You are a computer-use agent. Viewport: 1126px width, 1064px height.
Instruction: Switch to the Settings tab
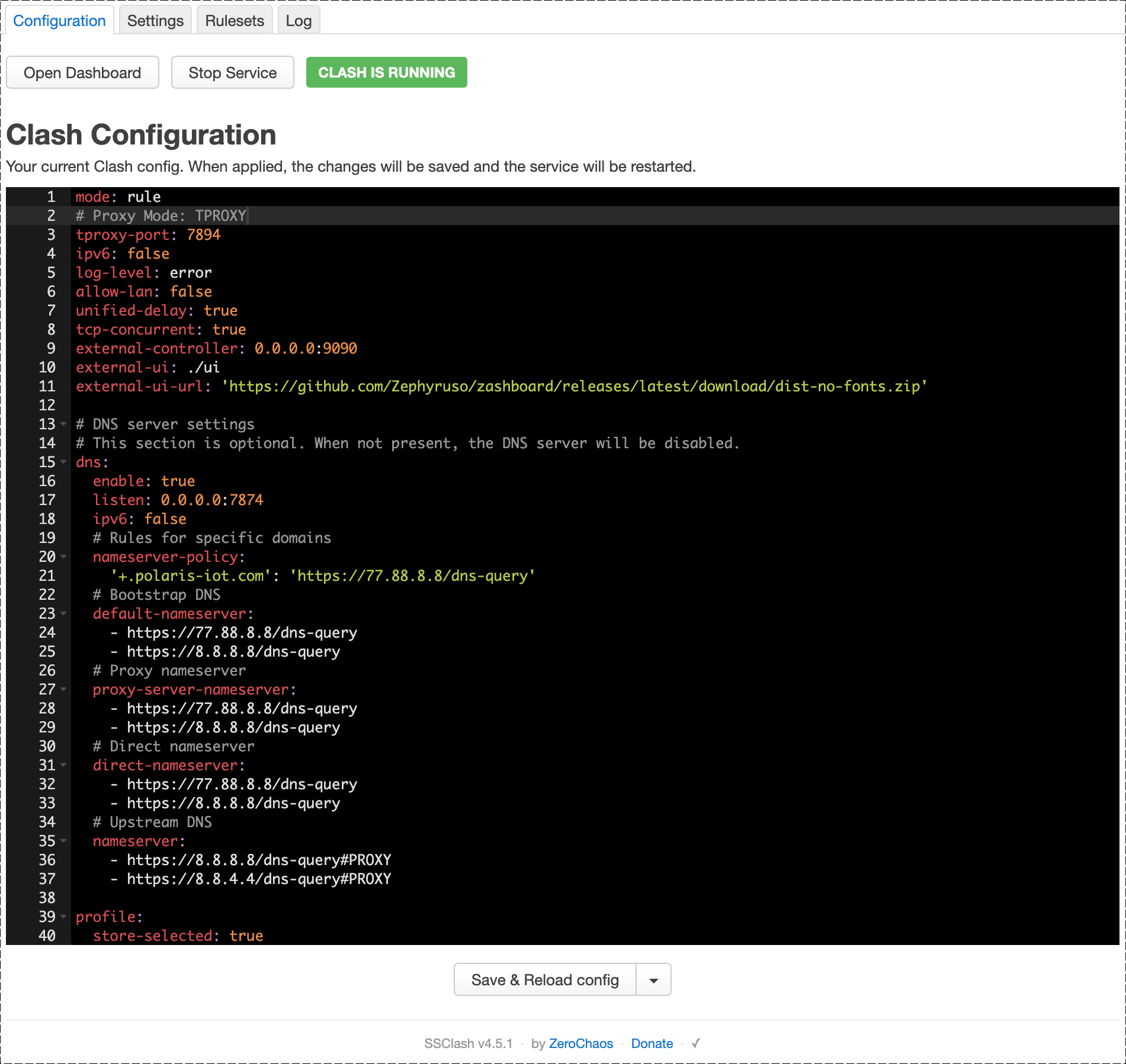click(x=155, y=21)
